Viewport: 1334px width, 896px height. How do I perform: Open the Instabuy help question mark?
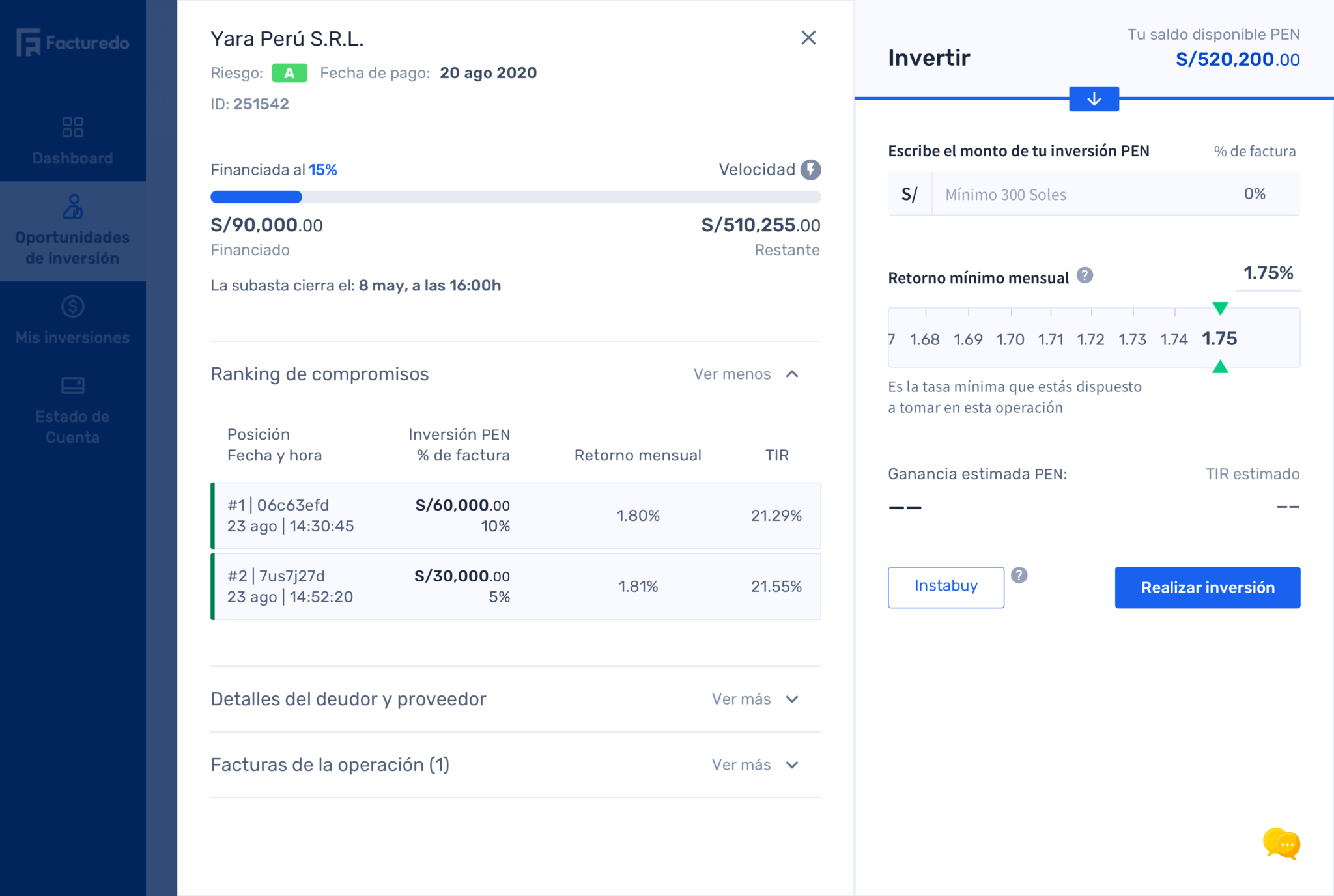1019,575
